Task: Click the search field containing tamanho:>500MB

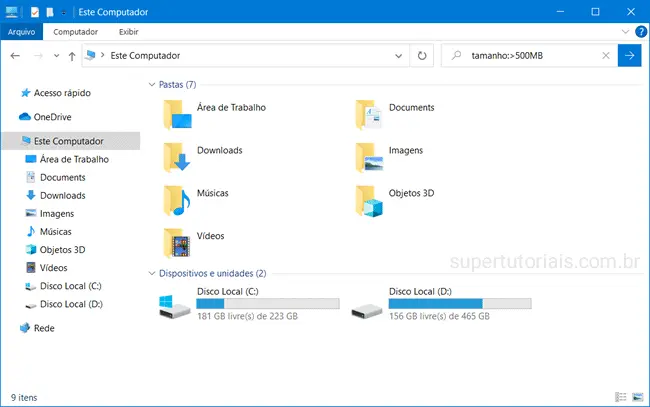Action: coord(530,56)
